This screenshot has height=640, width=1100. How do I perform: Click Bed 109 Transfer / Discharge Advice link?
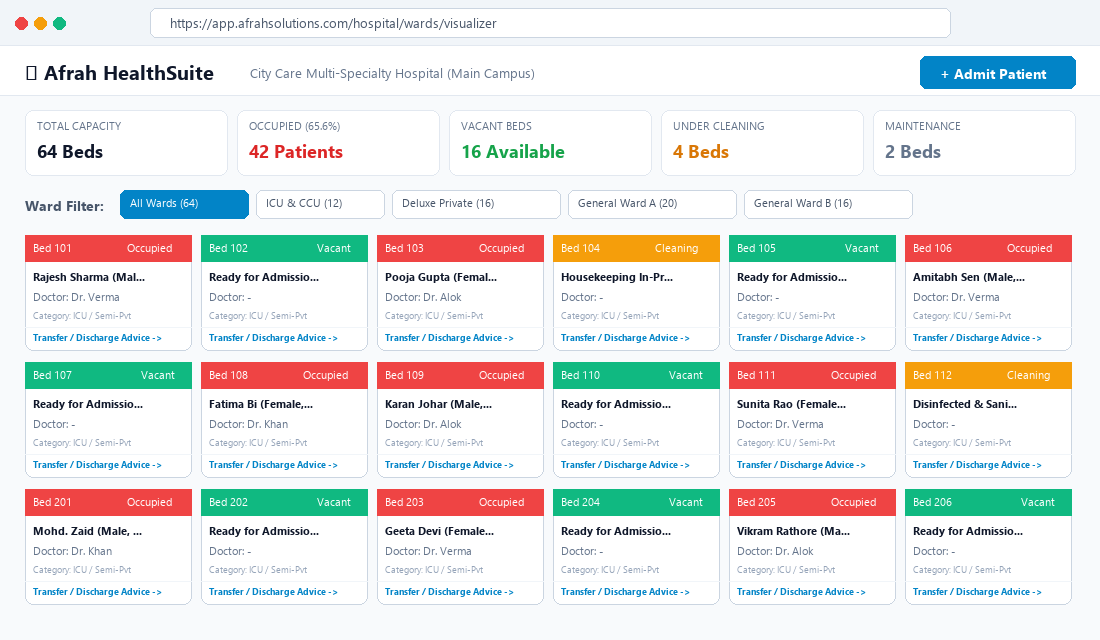[x=450, y=465]
